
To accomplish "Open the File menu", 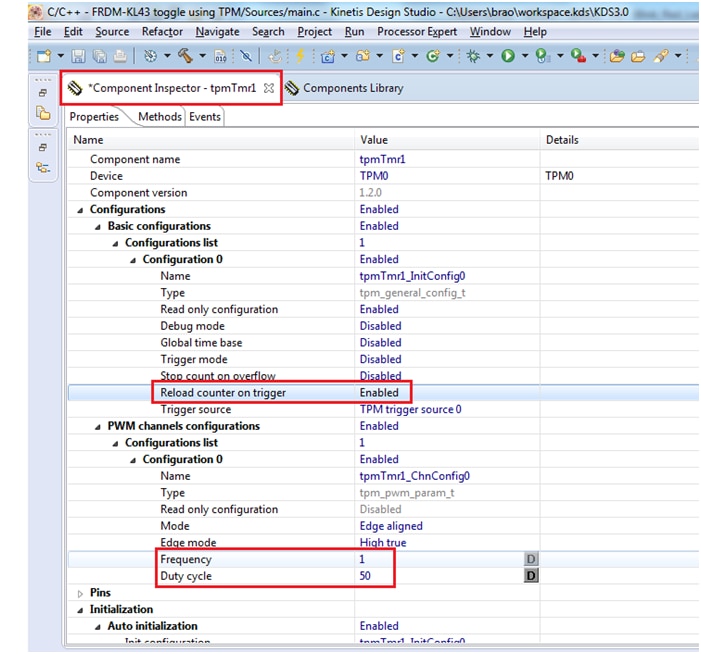I will [x=42, y=32].
